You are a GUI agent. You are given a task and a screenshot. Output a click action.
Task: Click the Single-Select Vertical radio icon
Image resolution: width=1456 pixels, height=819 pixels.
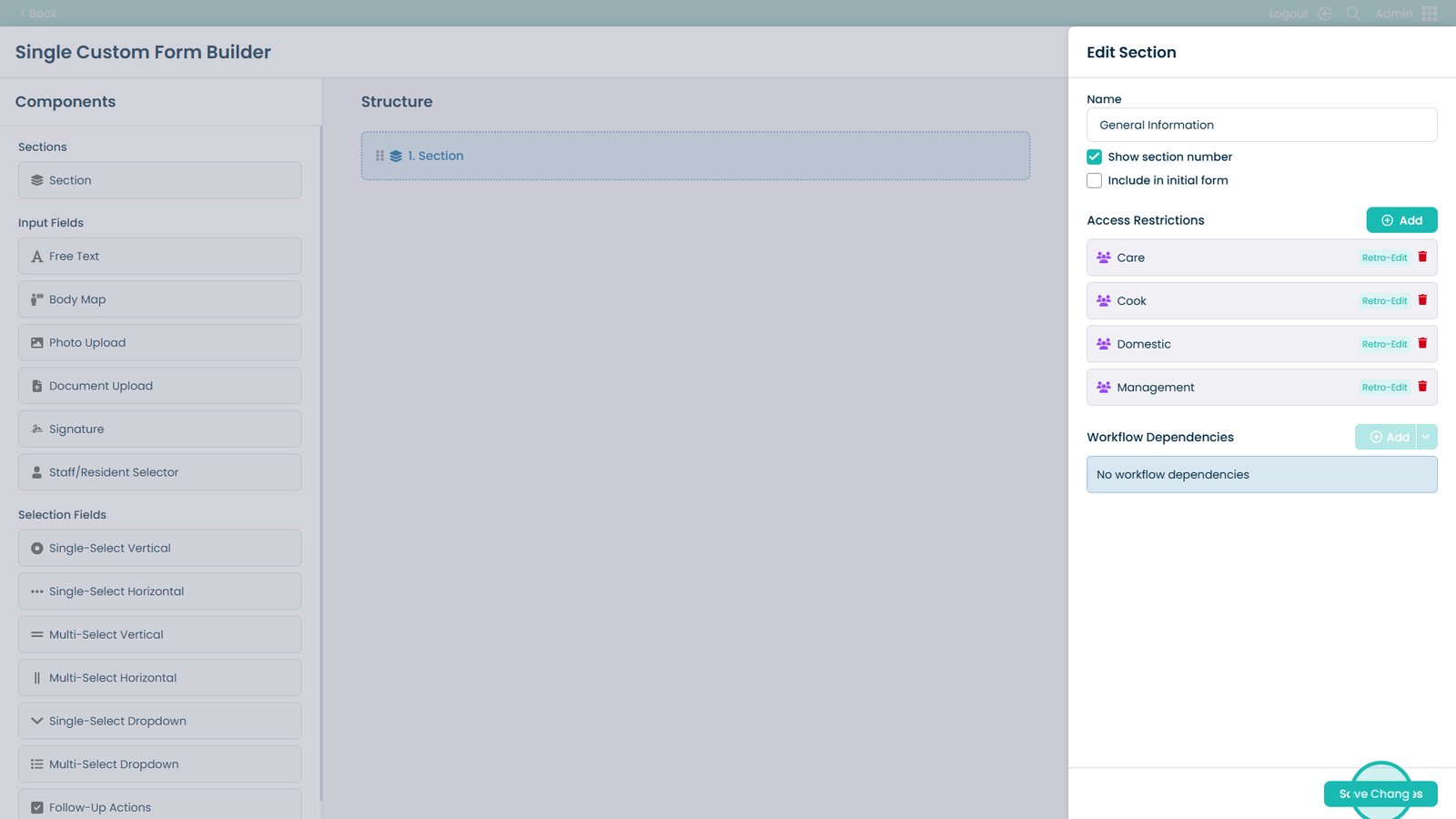click(x=37, y=549)
